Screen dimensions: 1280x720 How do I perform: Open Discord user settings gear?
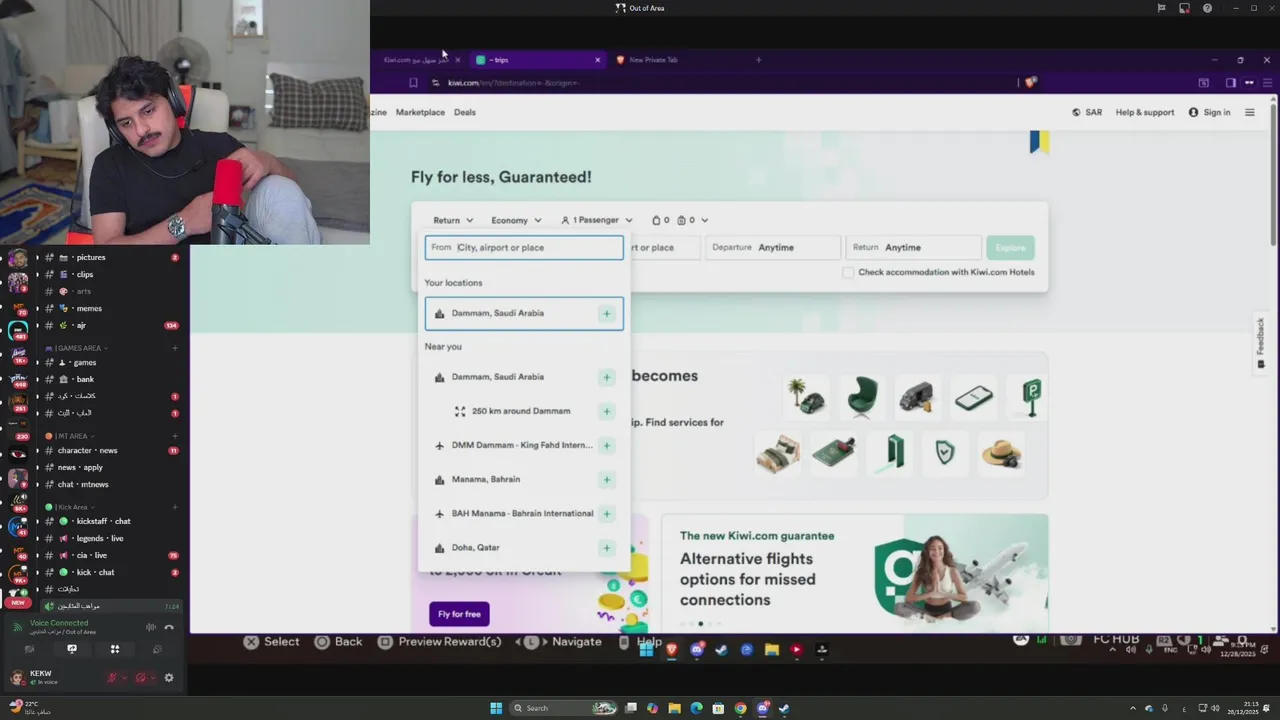pos(169,677)
